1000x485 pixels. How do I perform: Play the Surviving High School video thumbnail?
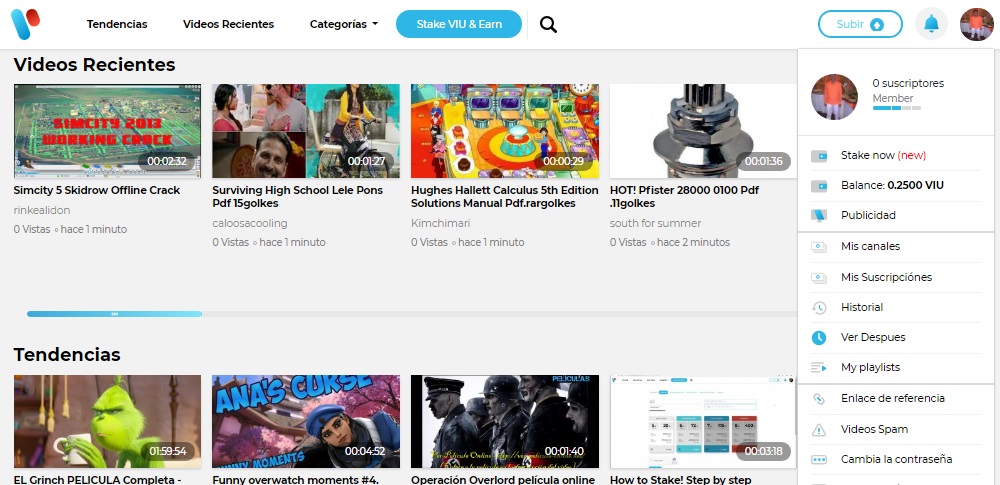pyautogui.click(x=306, y=131)
